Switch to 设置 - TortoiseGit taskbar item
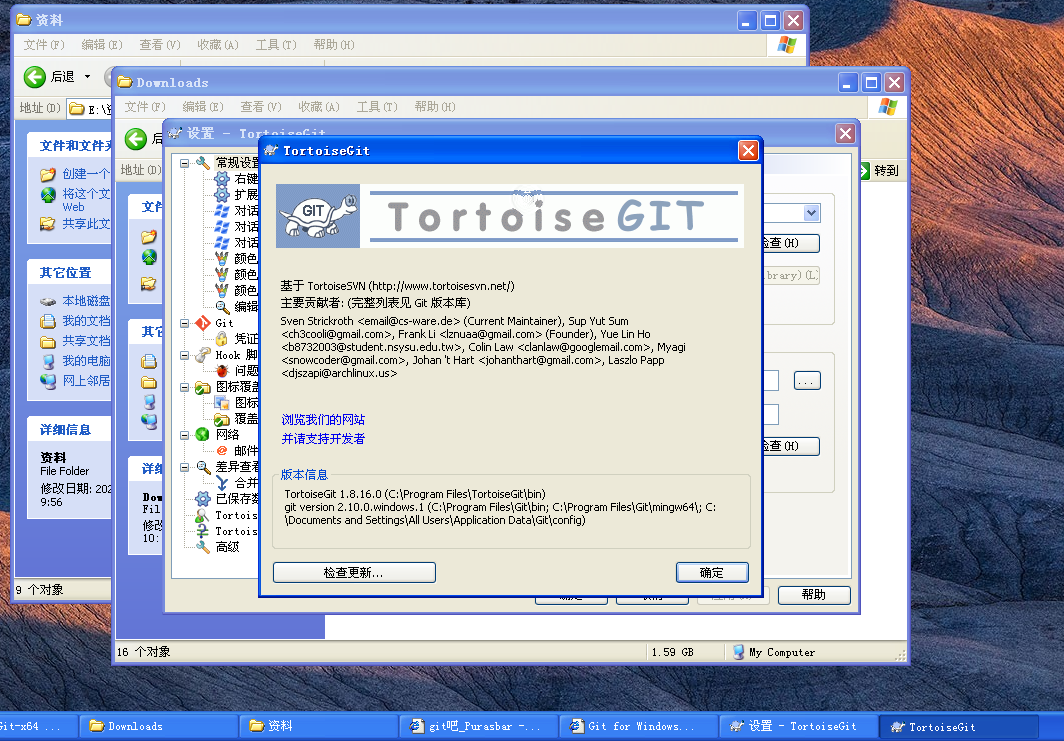Viewport: 1064px width, 741px height. [x=799, y=726]
